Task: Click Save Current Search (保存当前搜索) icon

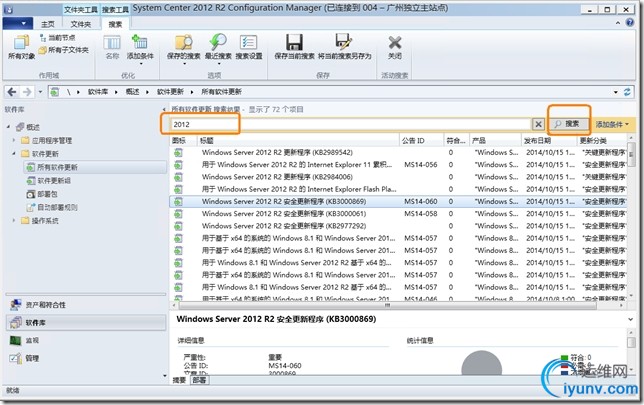Action: click(294, 47)
